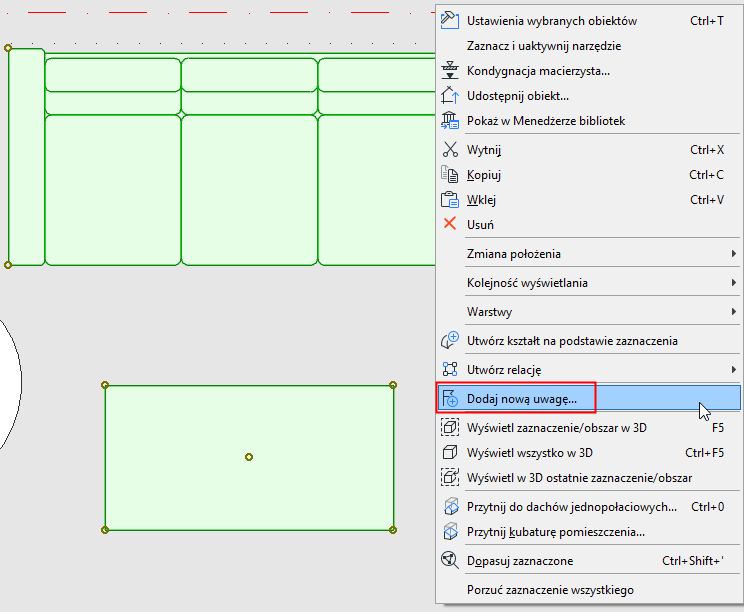Expand the Kolejność wyświetlania submenu arrow
Screen dimensions: 744x612
(734, 282)
